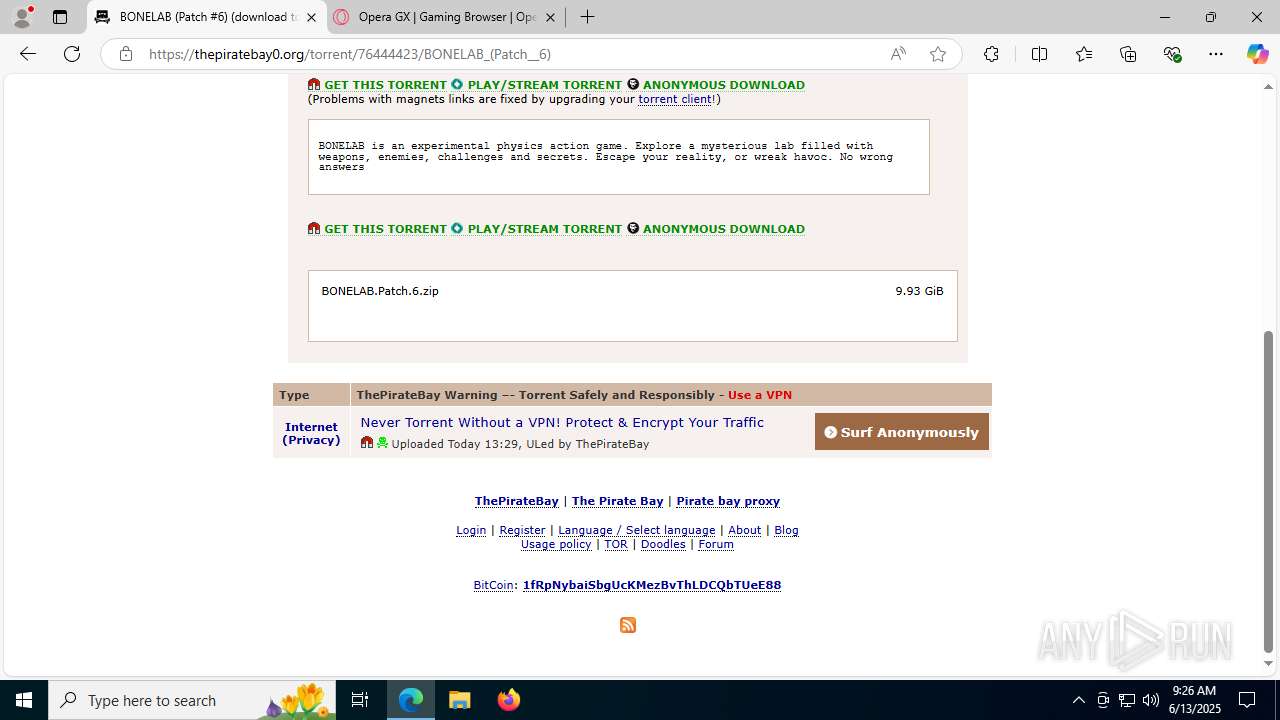Go to the Login link
This screenshot has width=1280, height=720.
click(471, 530)
